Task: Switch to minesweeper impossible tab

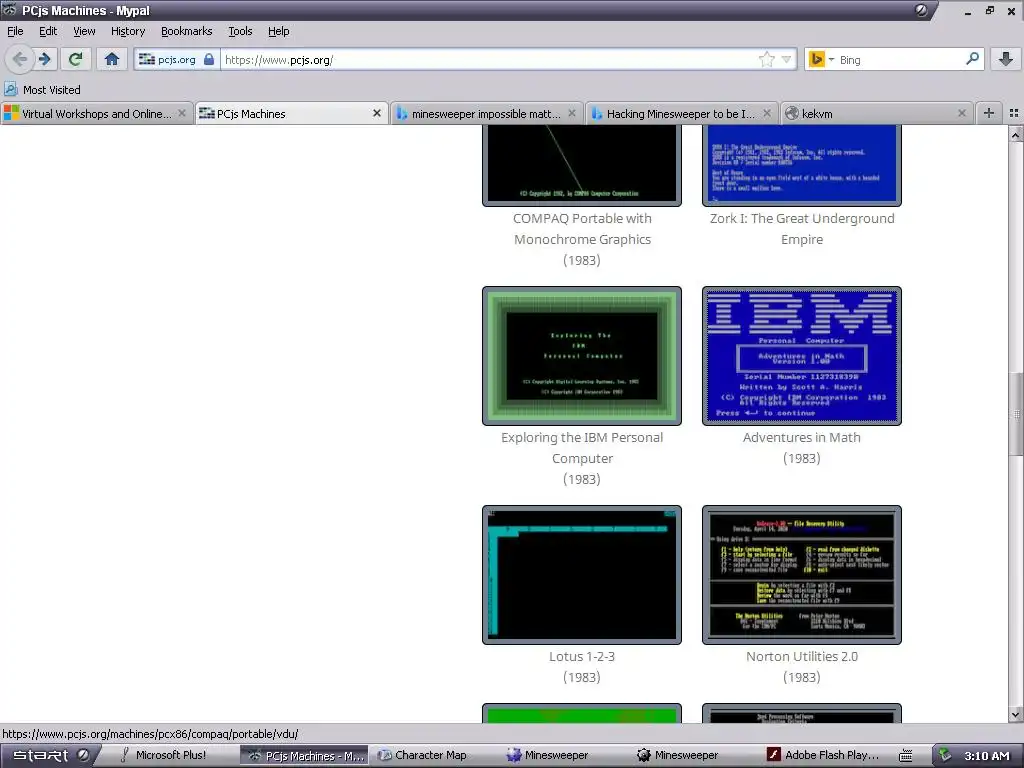Action: pyautogui.click(x=486, y=114)
